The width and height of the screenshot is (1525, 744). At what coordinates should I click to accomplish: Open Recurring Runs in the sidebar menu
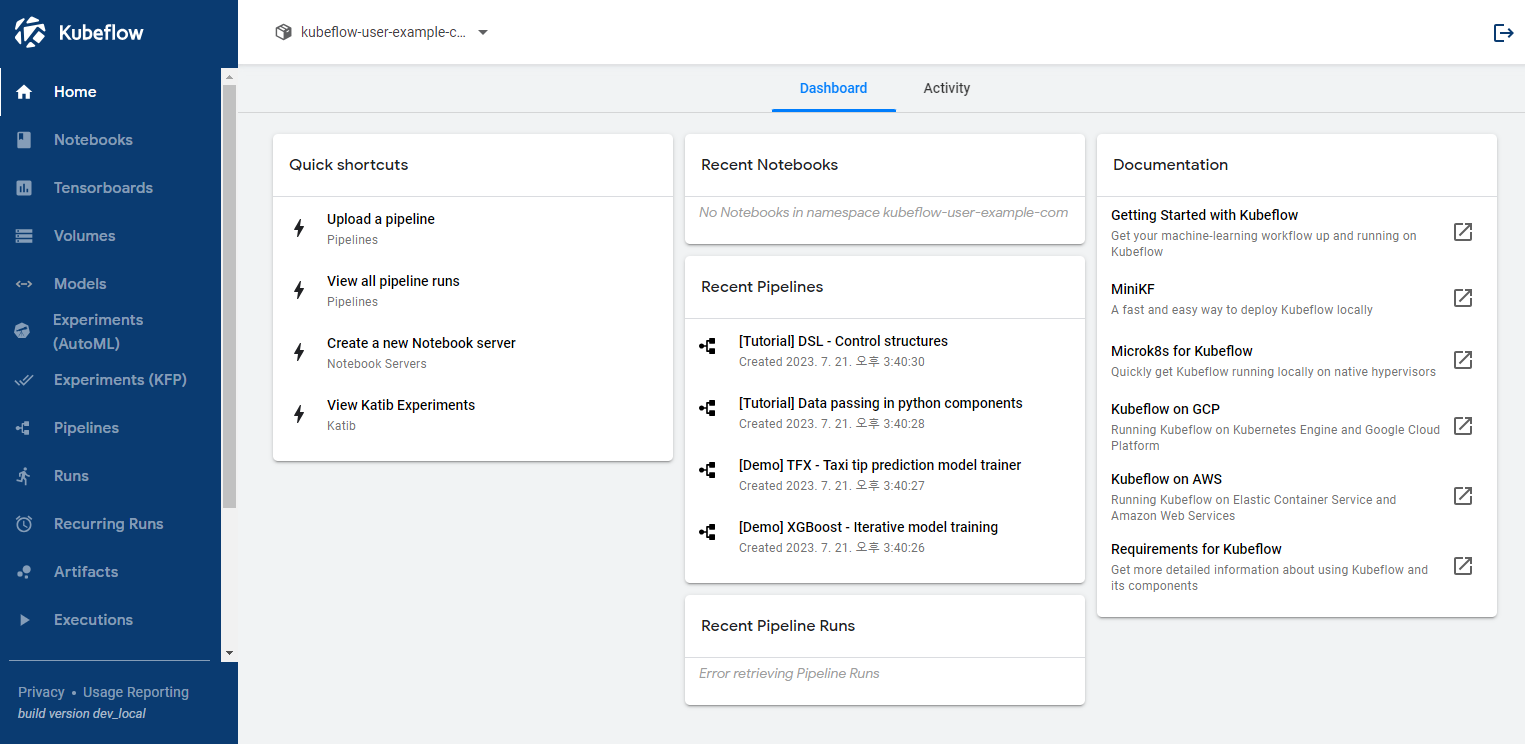110,524
